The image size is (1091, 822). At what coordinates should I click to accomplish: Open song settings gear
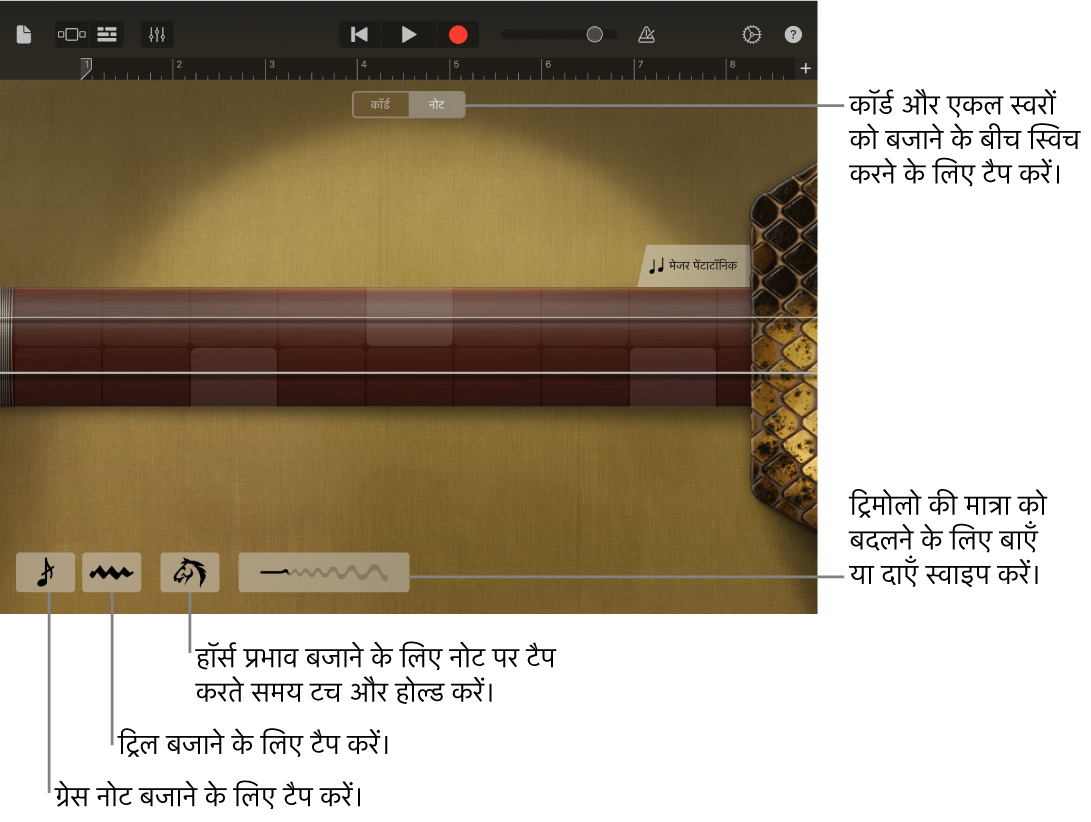[752, 35]
